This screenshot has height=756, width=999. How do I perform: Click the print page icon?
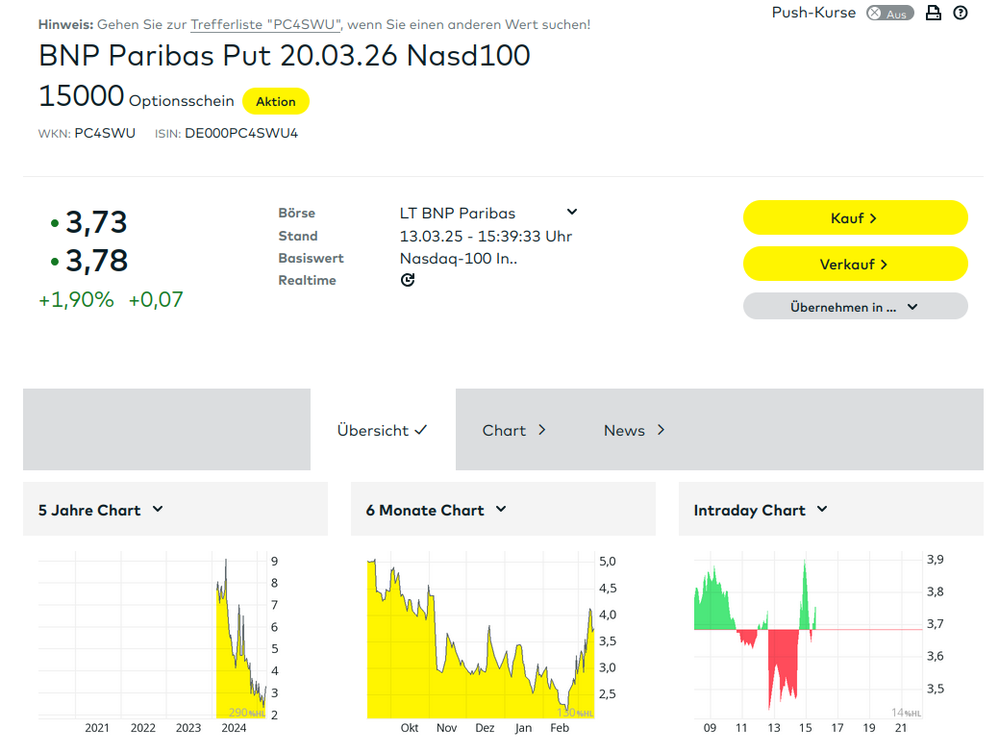(x=933, y=13)
